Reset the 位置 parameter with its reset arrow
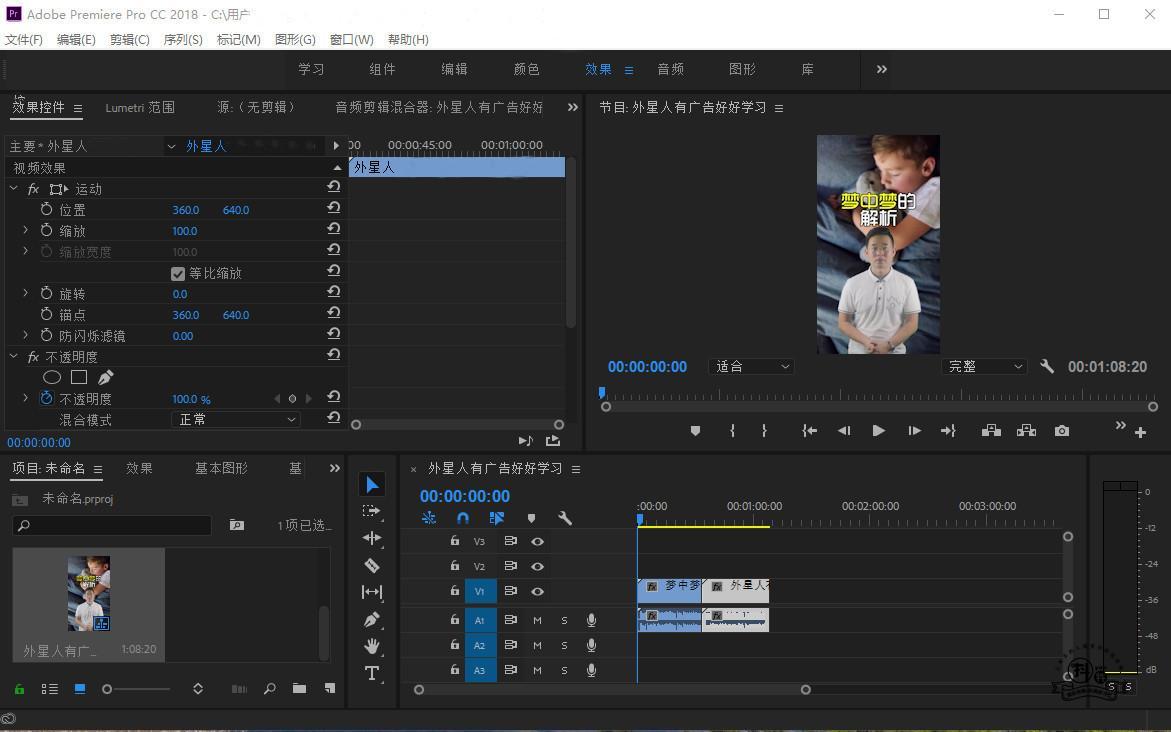 tap(333, 209)
